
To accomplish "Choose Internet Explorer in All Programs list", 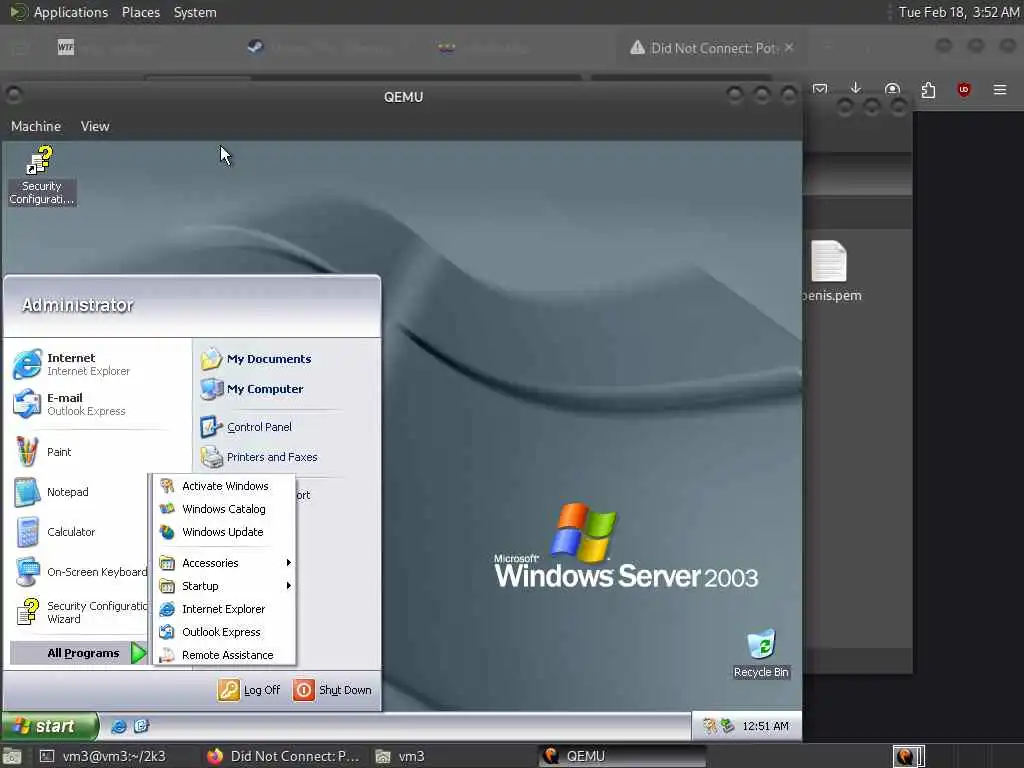I will 224,609.
